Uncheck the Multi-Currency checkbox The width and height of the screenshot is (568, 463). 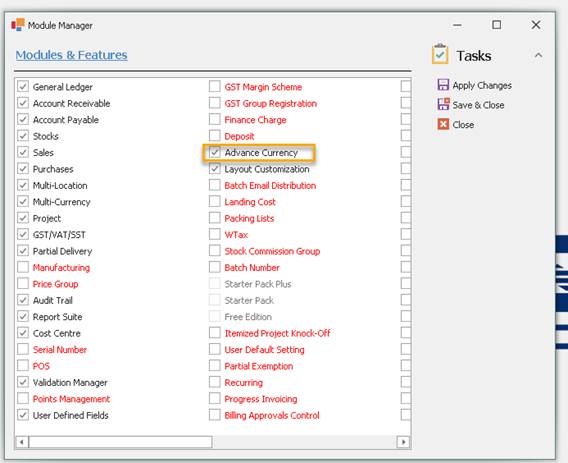point(23,201)
